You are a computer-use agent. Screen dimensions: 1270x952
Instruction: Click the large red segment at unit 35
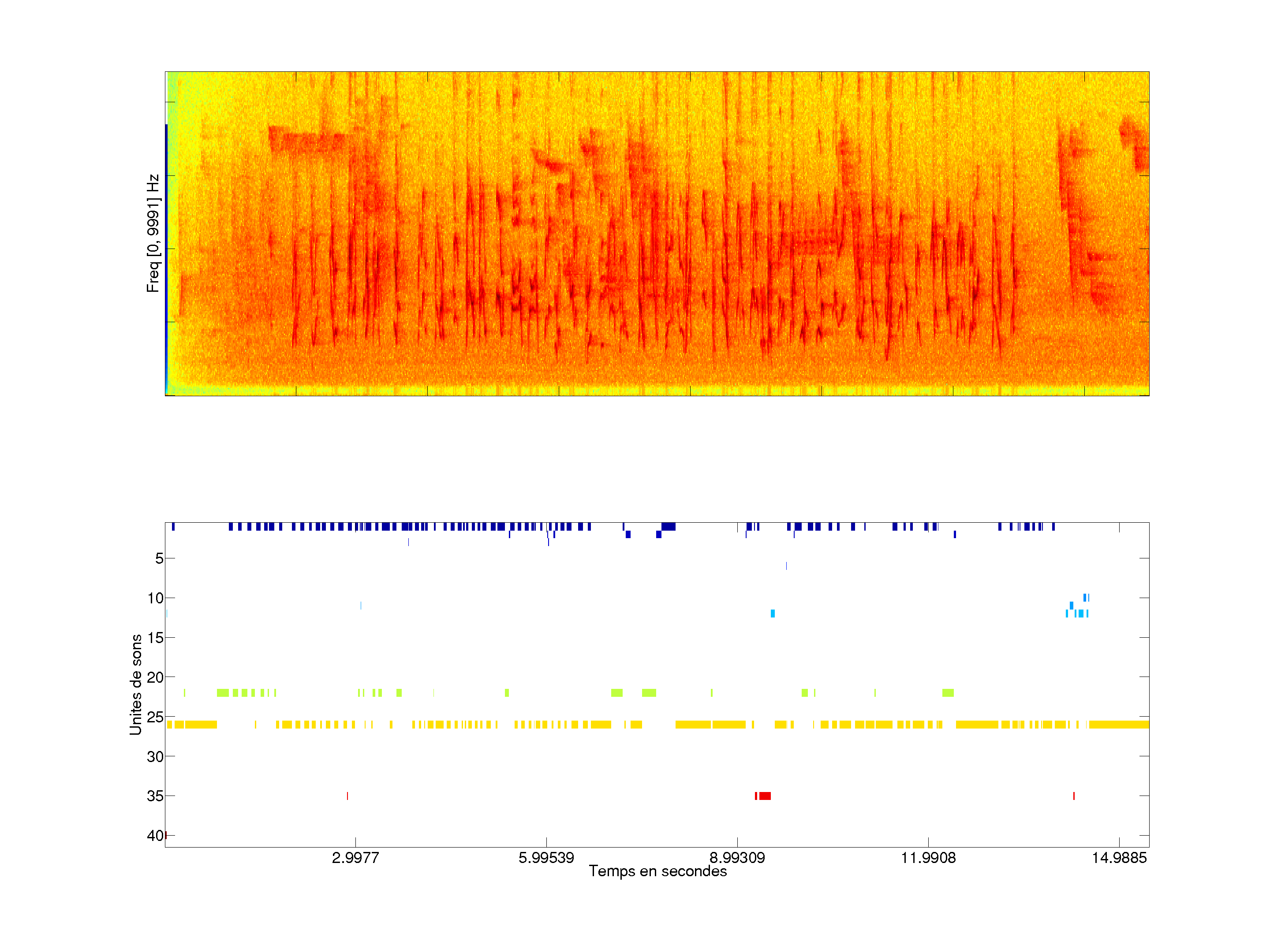click(765, 796)
